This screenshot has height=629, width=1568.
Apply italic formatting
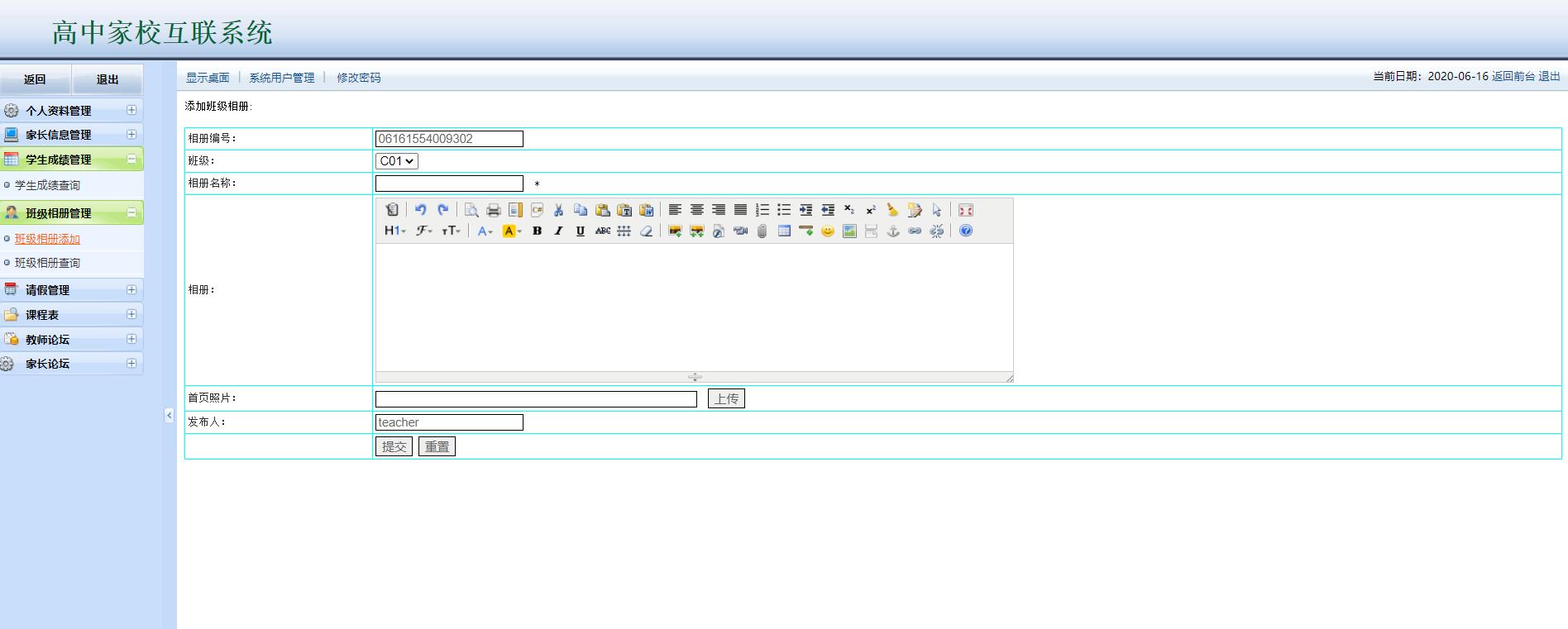pyautogui.click(x=558, y=231)
